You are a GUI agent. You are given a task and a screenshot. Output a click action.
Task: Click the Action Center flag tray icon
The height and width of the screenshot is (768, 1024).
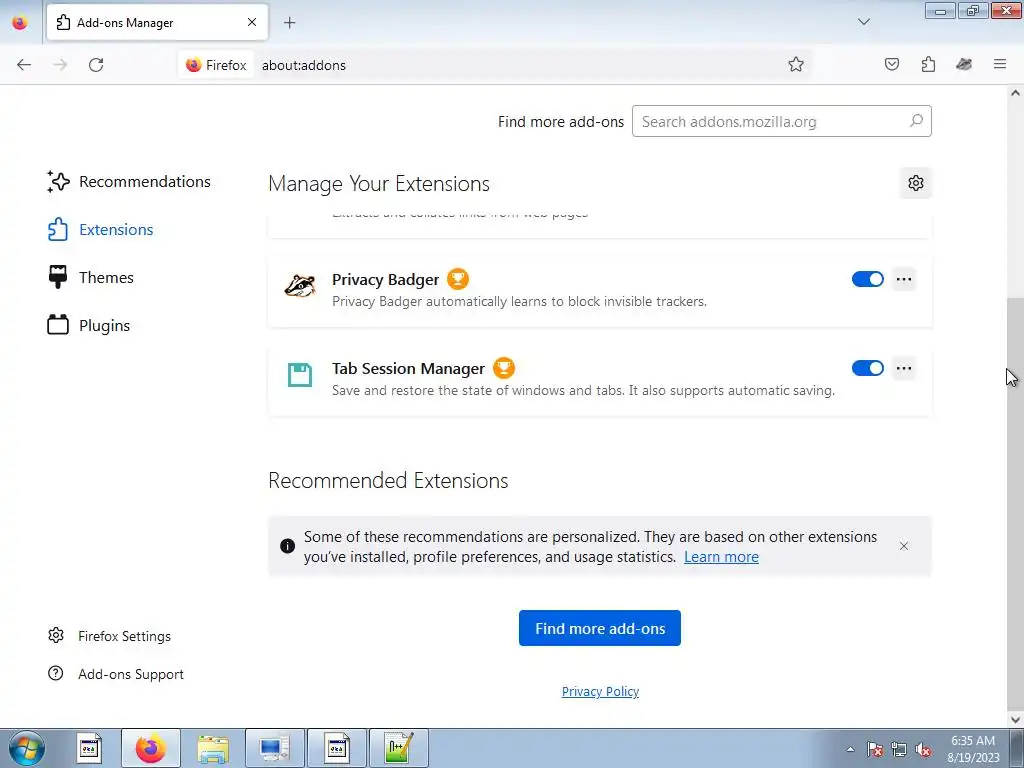(874, 749)
